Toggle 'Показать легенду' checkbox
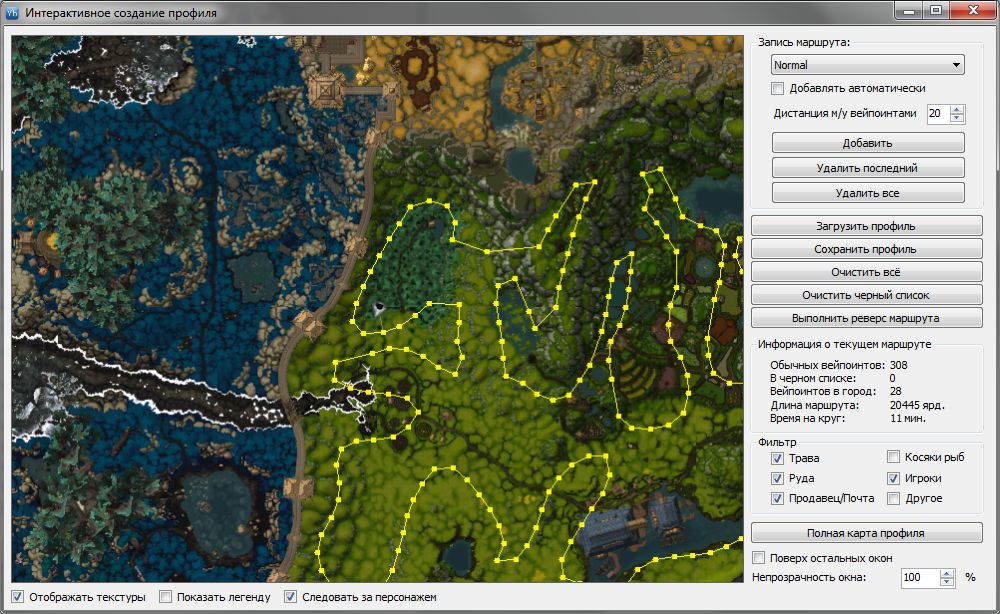Image resolution: width=1000 pixels, height=614 pixels. click(165, 597)
